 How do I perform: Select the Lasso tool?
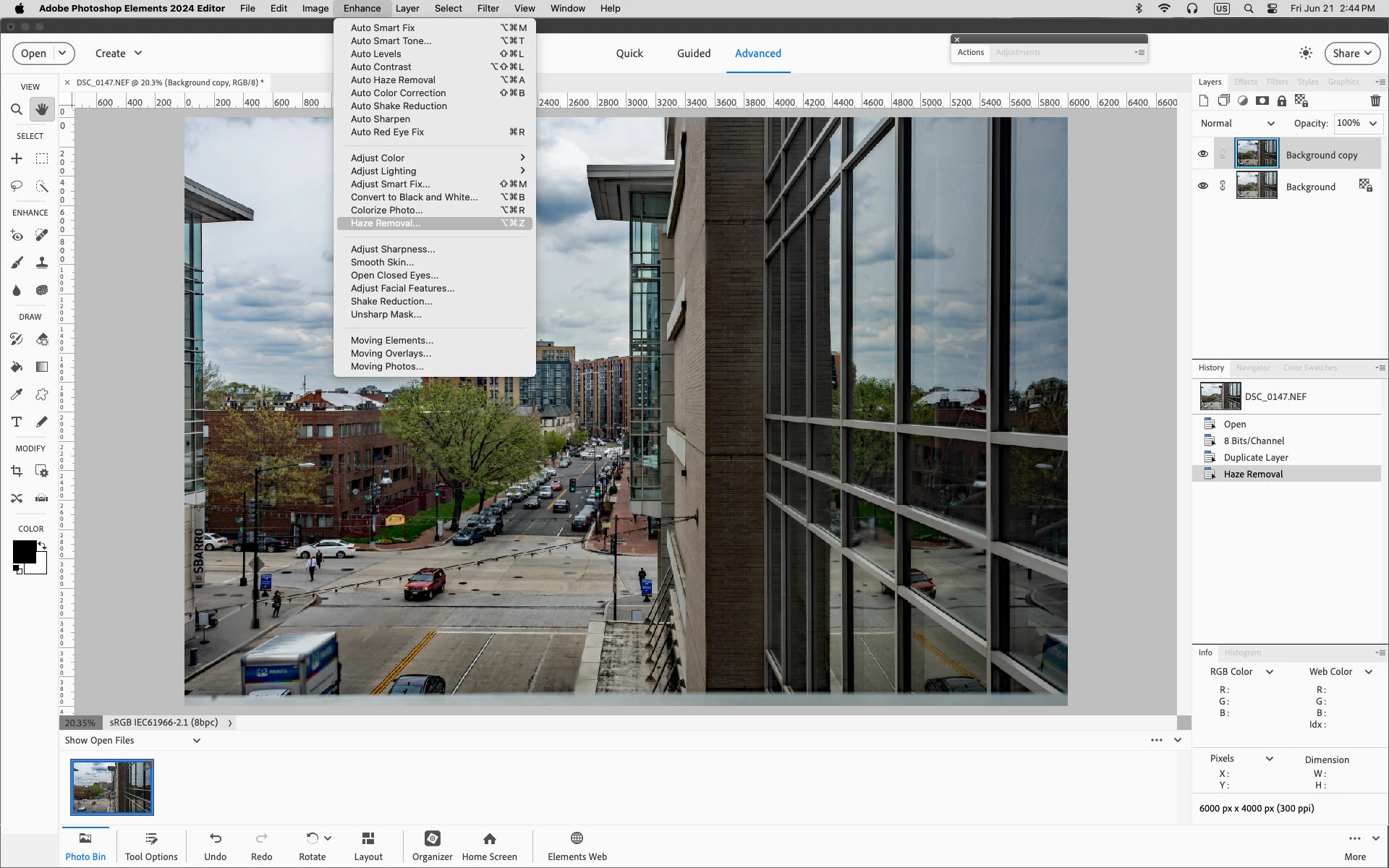coord(16,186)
